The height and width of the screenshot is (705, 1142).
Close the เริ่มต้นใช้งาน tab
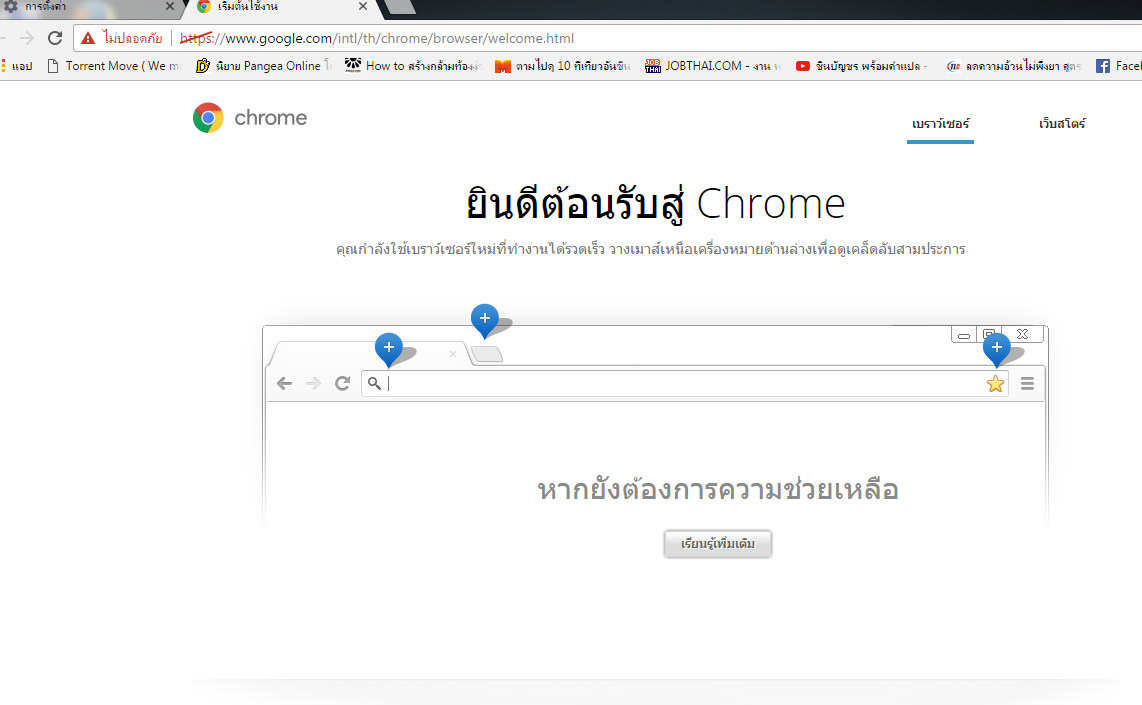tap(363, 7)
